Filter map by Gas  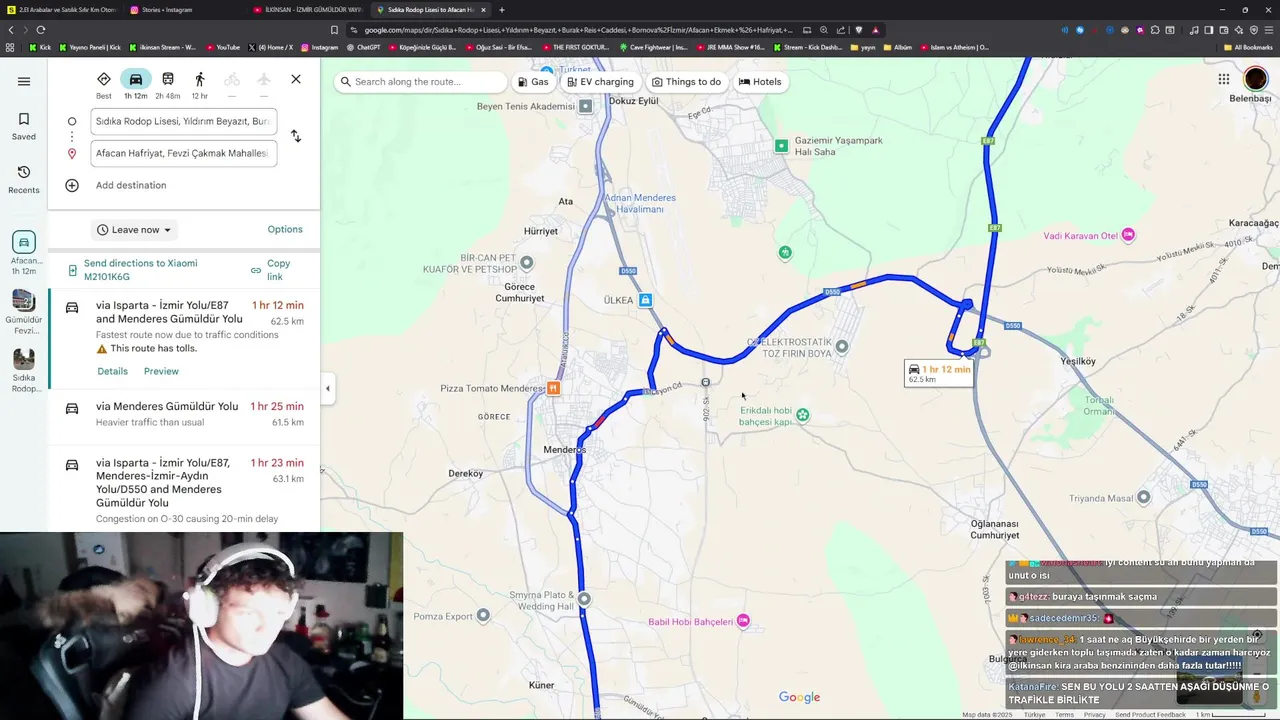coord(533,82)
